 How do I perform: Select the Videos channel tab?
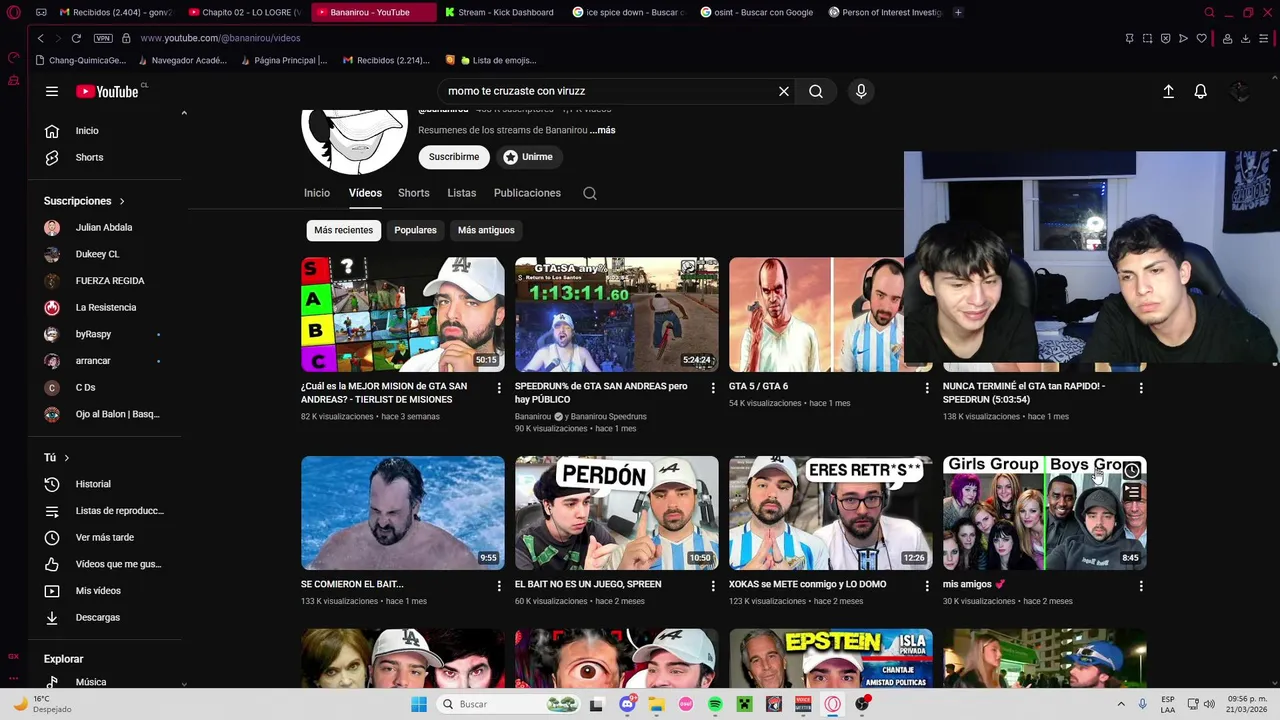coord(365,193)
